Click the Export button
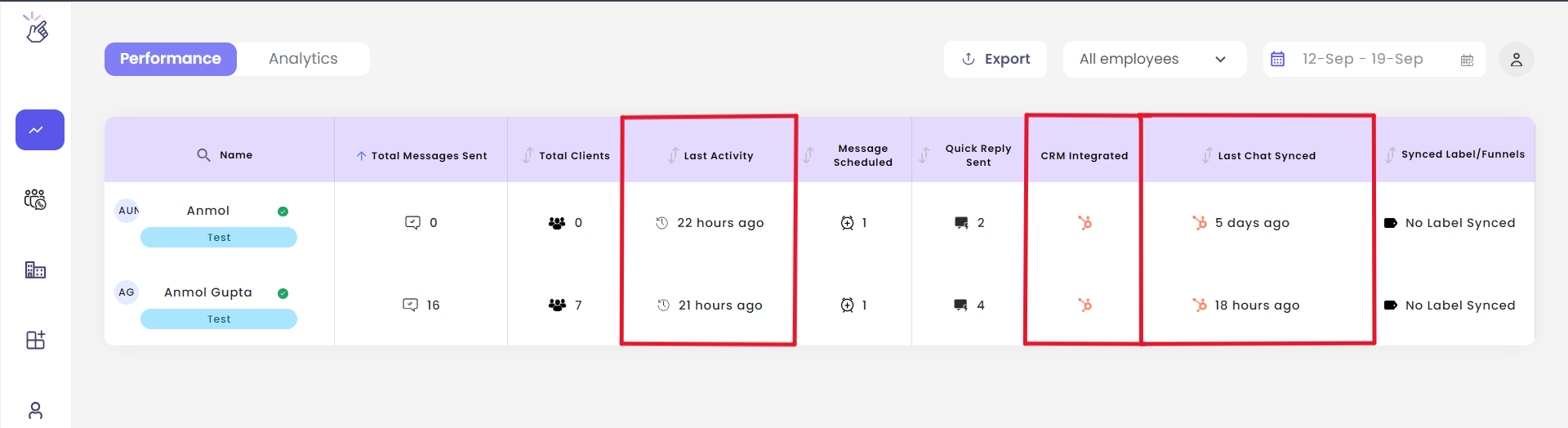 tap(996, 59)
